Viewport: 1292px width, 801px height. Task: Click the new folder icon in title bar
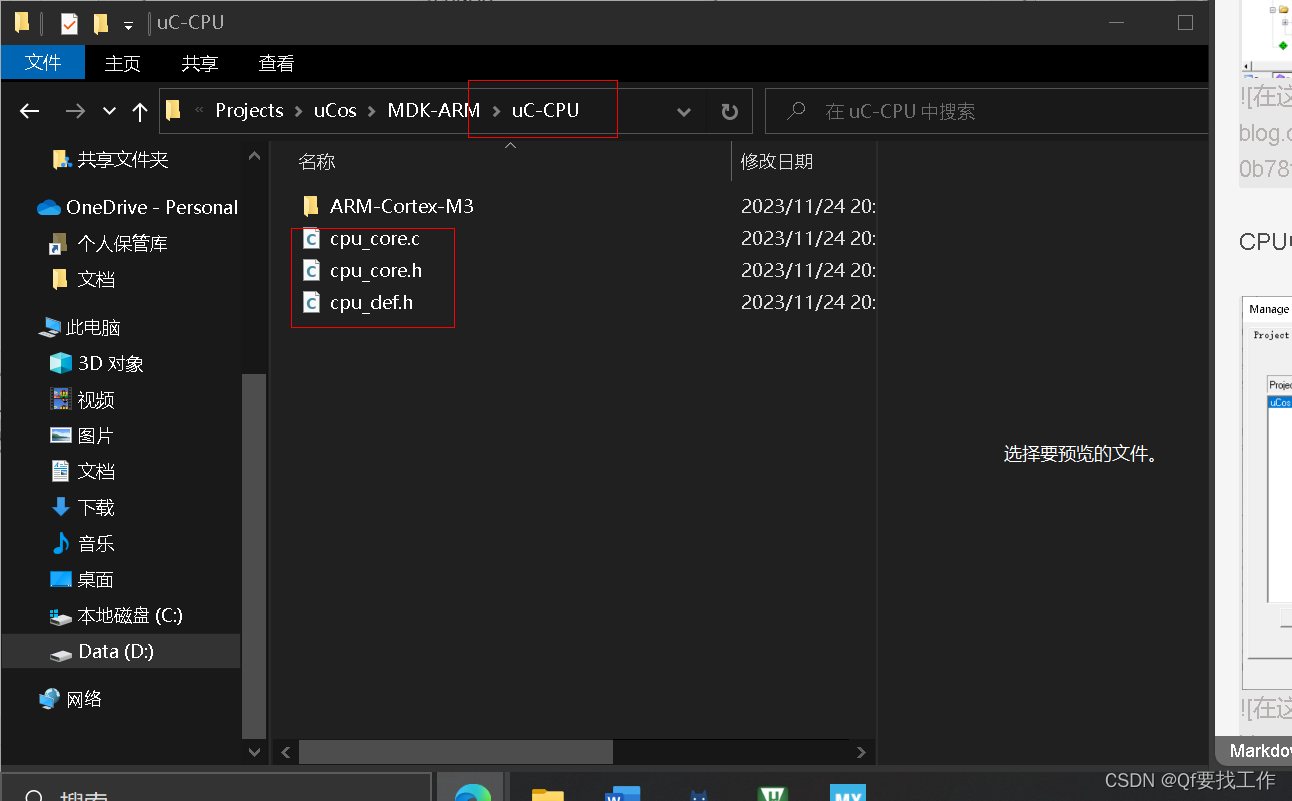pos(101,23)
